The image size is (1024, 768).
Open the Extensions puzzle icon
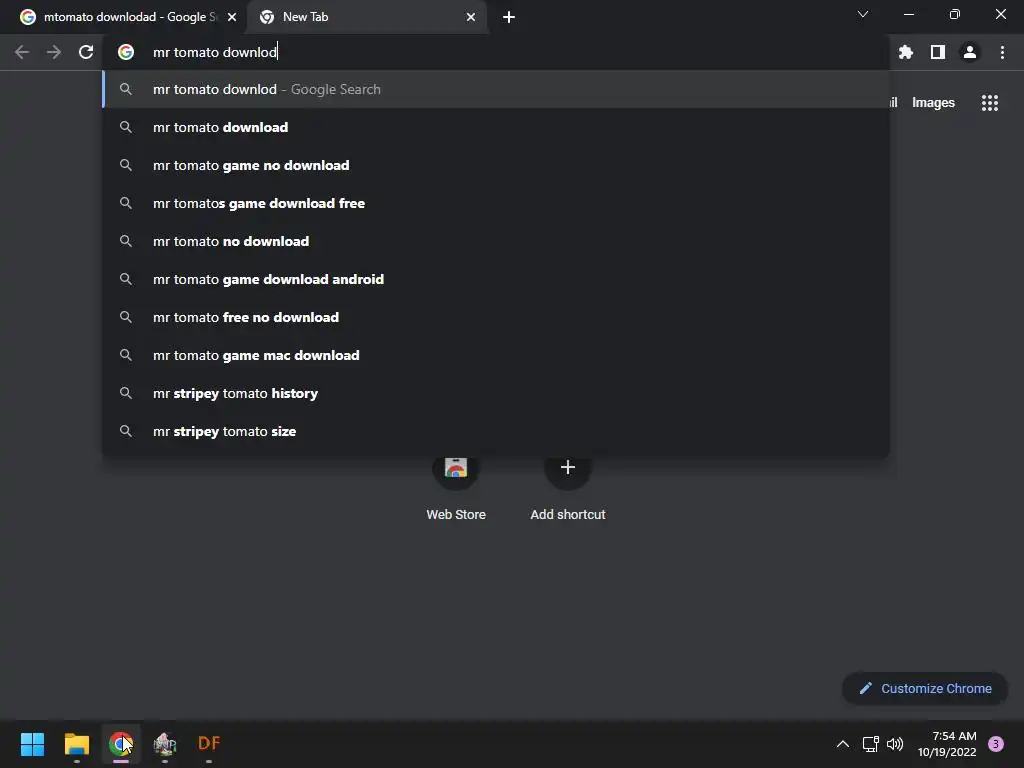coord(905,52)
